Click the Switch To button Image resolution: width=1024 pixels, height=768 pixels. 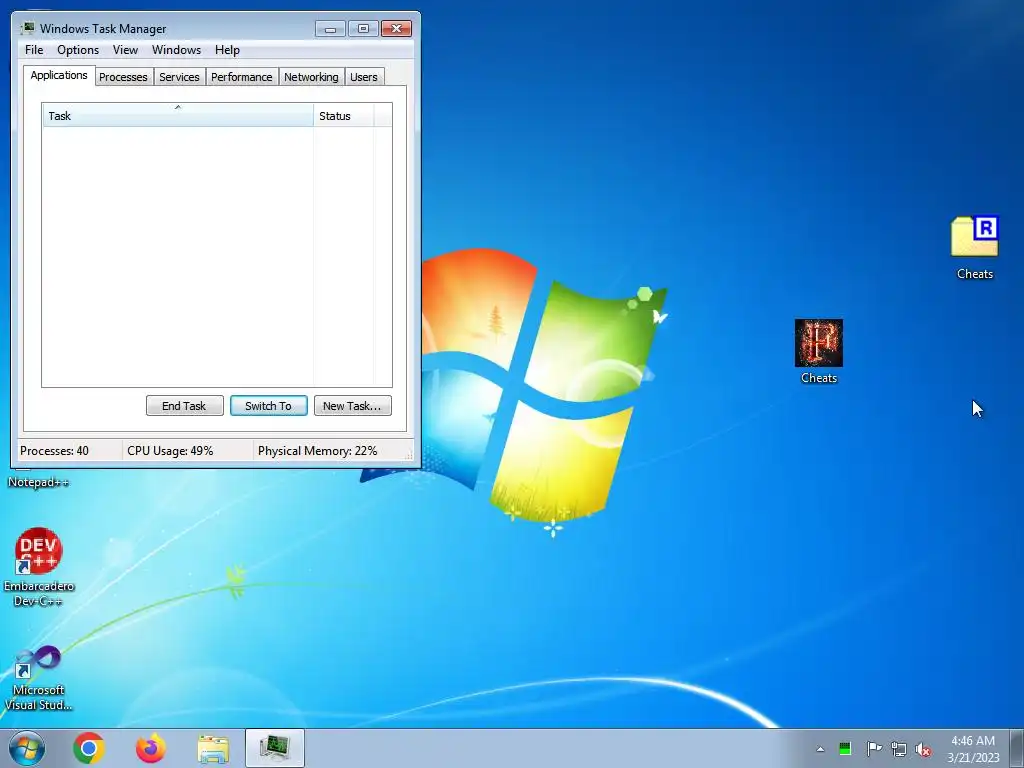(268, 406)
